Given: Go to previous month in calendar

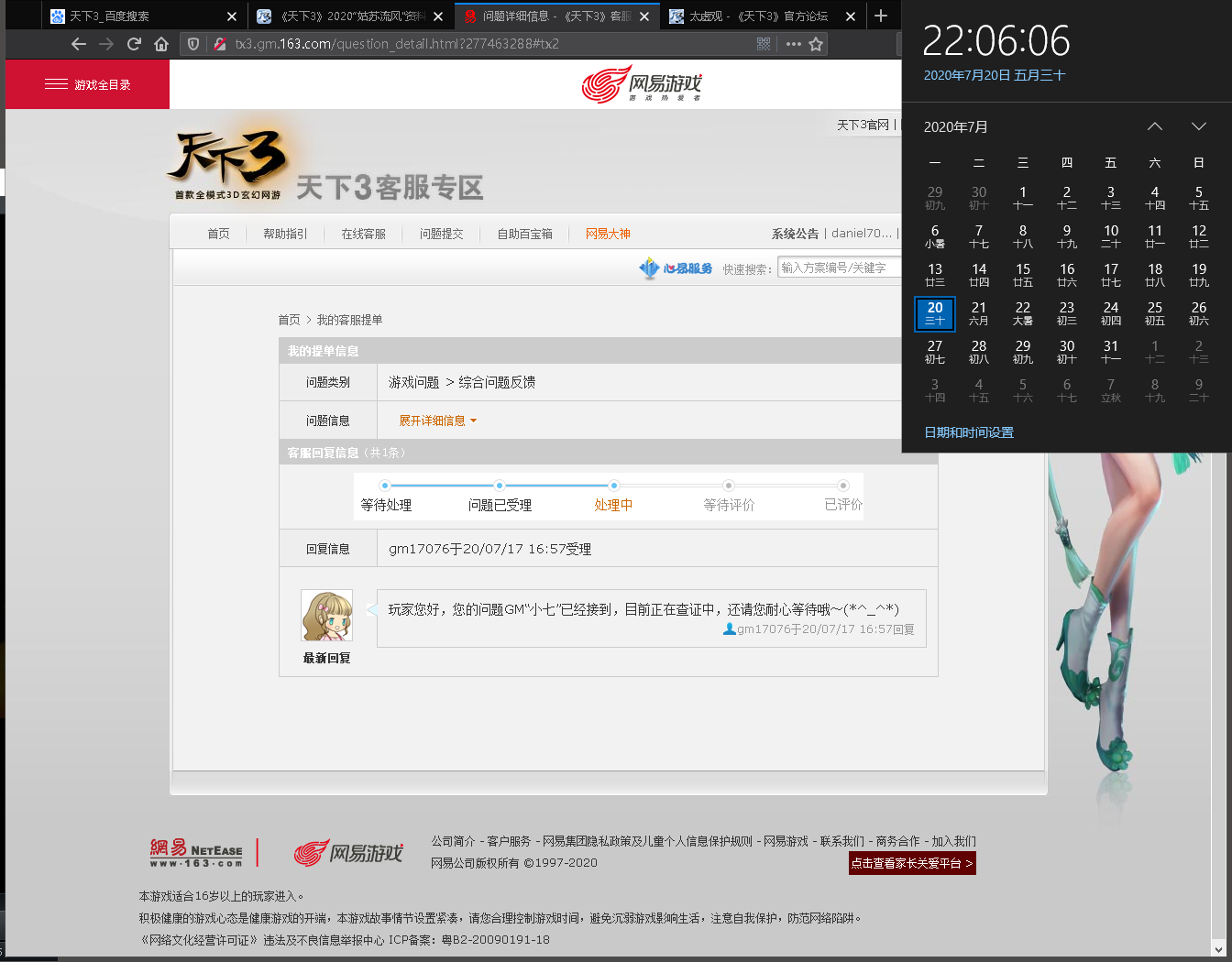Looking at the screenshot, I should [1155, 126].
